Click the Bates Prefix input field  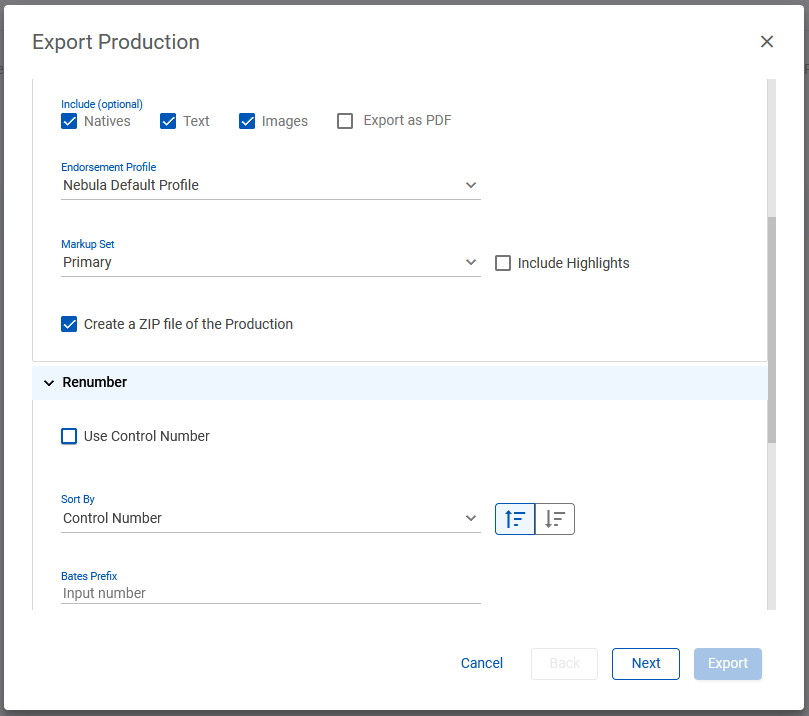[x=270, y=593]
